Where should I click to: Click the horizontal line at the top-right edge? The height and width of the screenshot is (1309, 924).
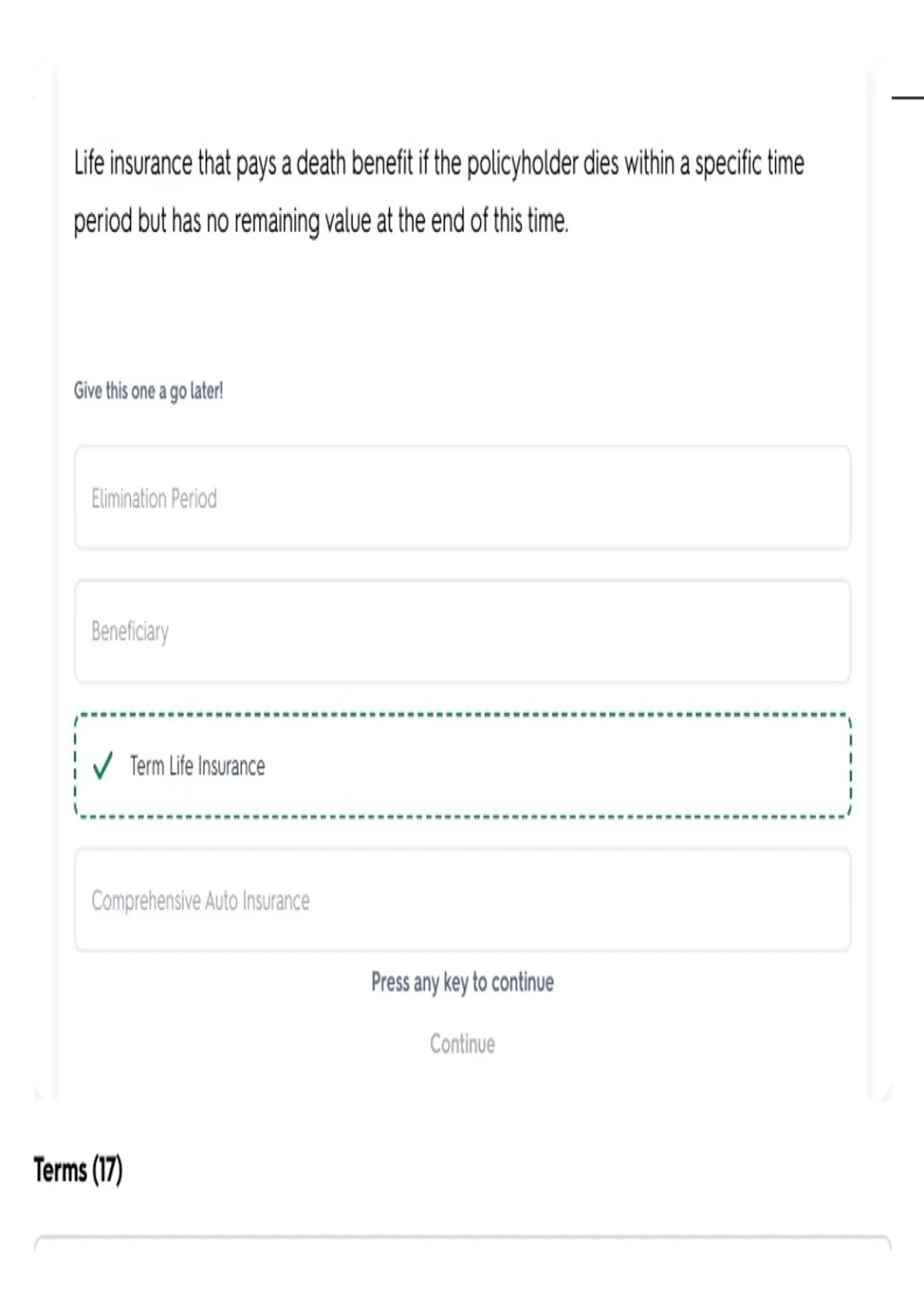[907, 98]
